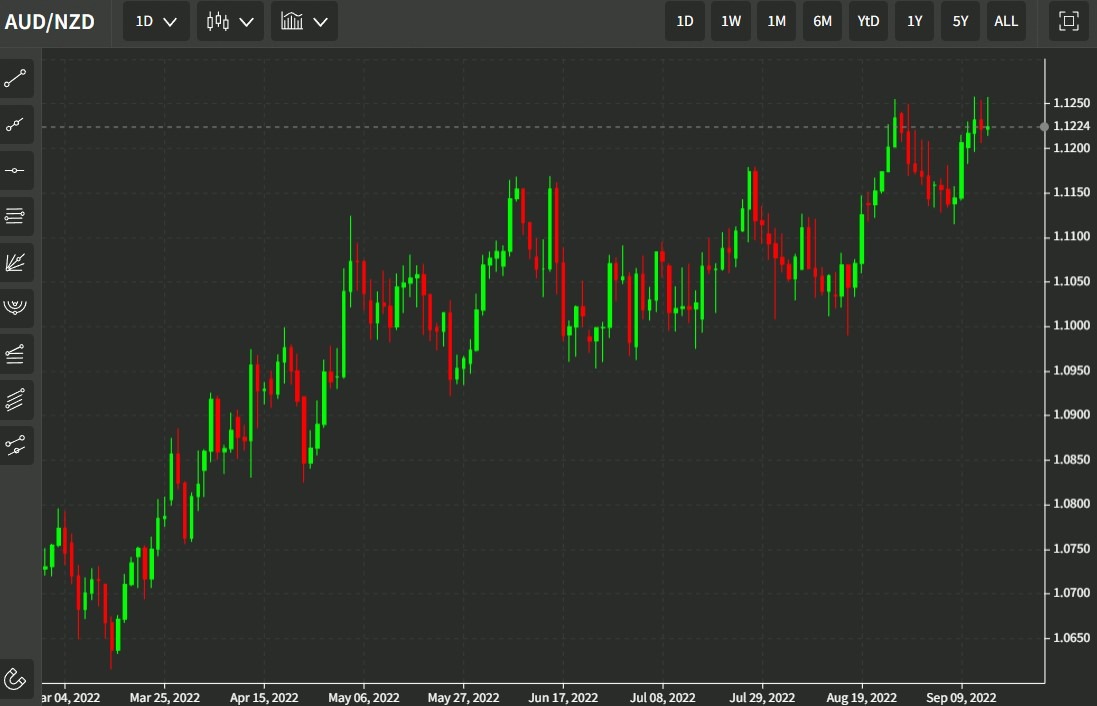This screenshot has height=706, width=1097.
Task: Pick the Horizontal Line tool
Action: (16, 170)
